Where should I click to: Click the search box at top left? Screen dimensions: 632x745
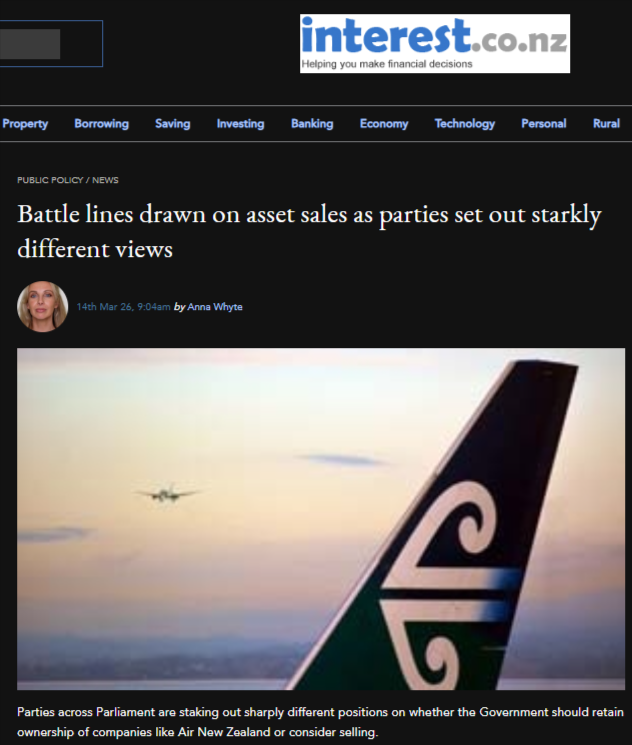click(51, 44)
